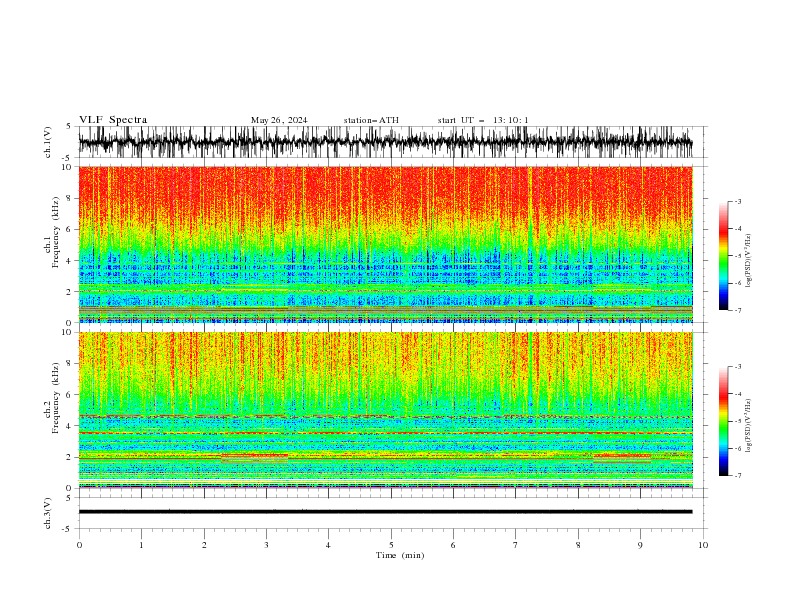Click time axis tick label 10
This screenshot has width=792, height=612.
click(703, 545)
